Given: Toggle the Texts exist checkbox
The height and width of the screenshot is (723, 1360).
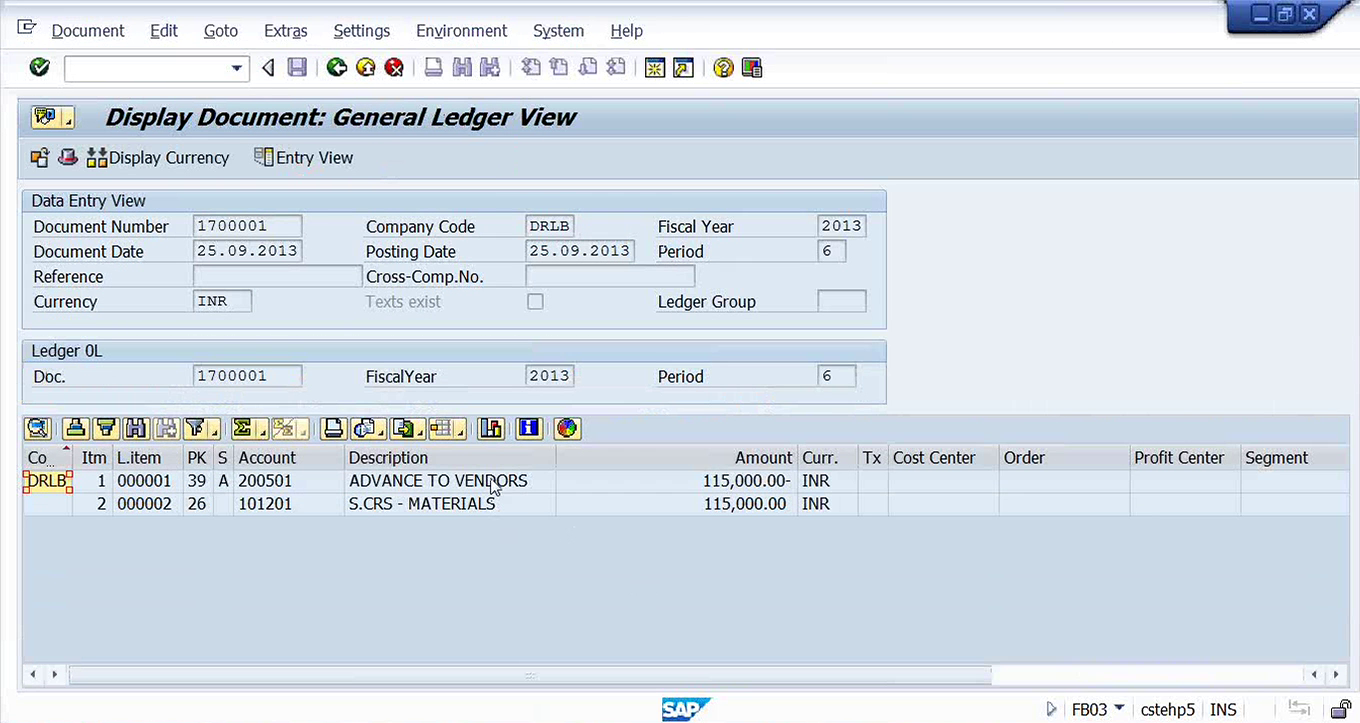Looking at the screenshot, I should point(536,302).
